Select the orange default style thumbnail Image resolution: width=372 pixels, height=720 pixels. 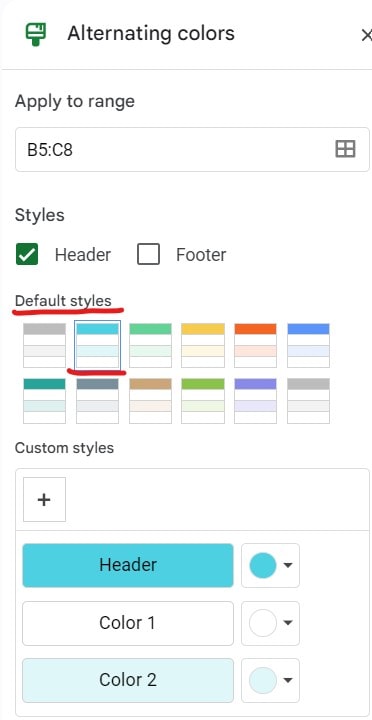255,345
